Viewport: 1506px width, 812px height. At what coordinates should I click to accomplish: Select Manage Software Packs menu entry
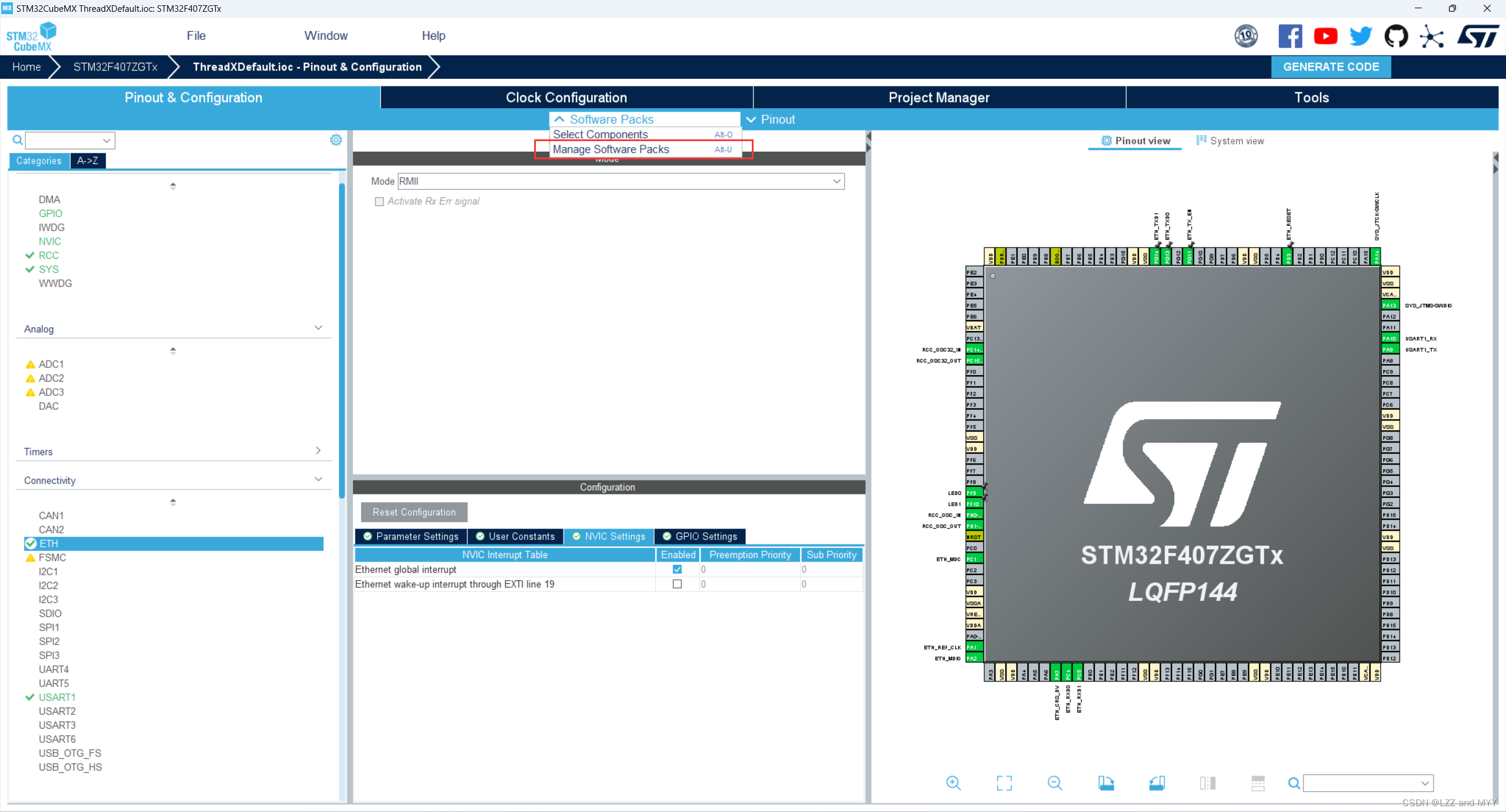pos(611,149)
